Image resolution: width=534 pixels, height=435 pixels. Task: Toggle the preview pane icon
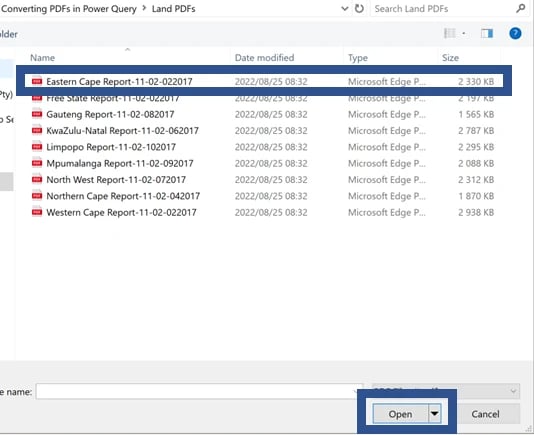pos(487,33)
